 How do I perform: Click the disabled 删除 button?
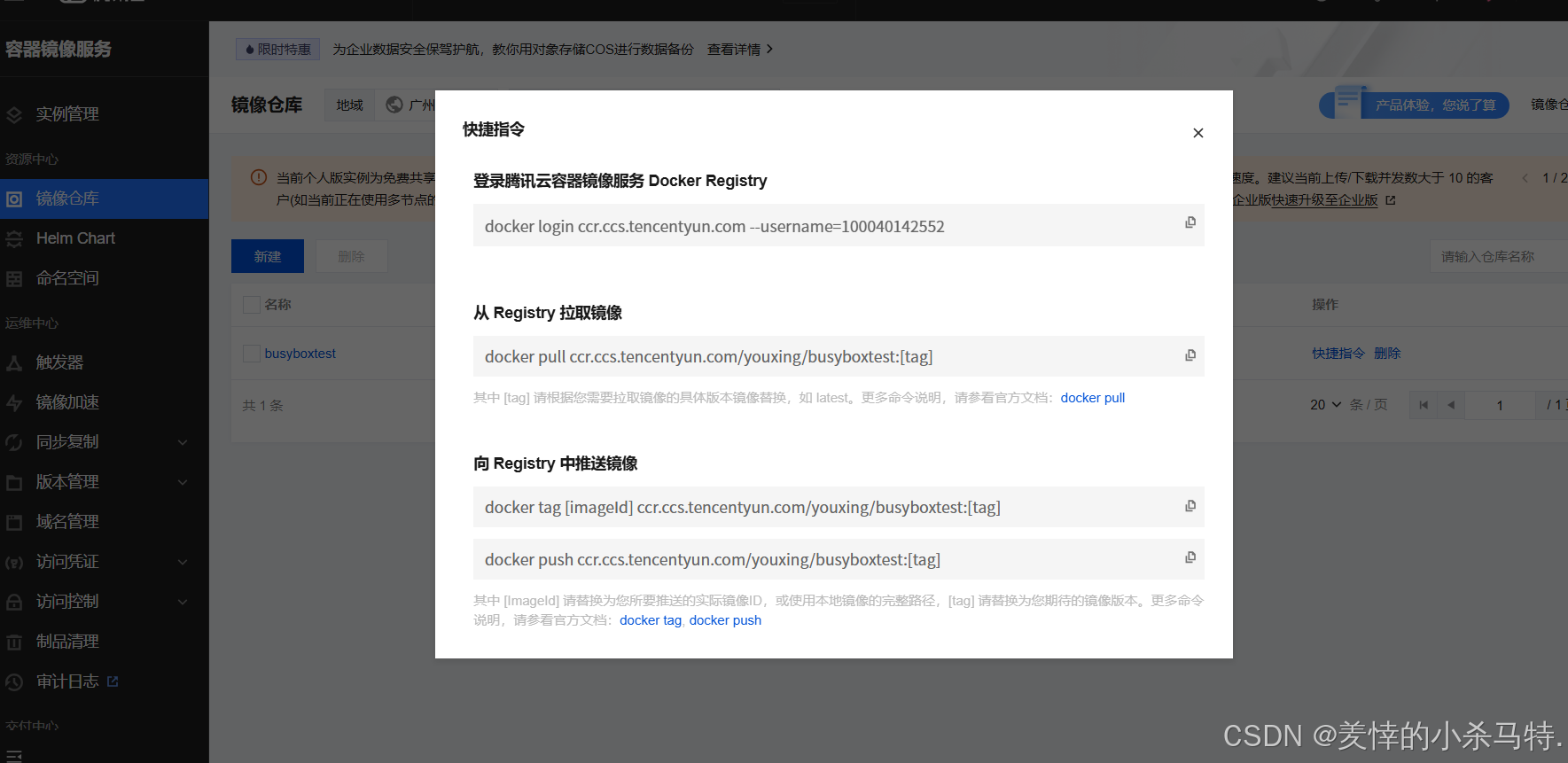coord(351,256)
